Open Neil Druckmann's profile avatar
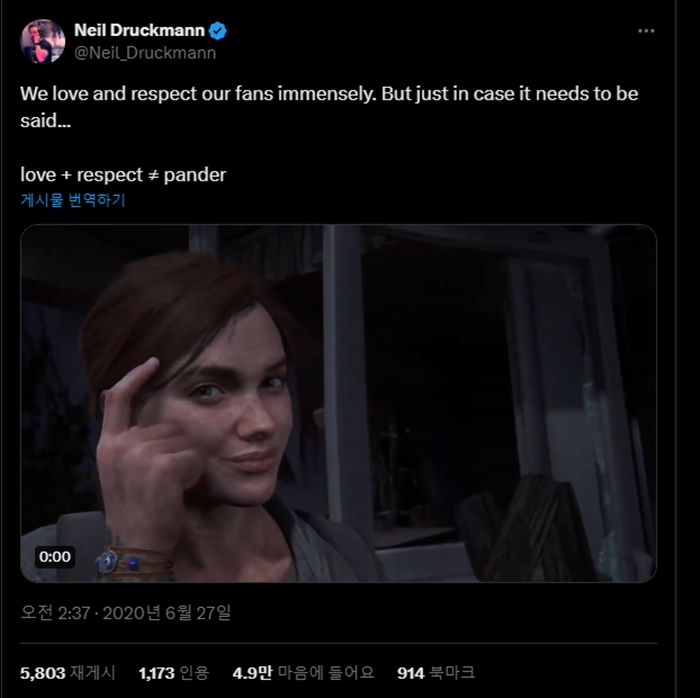Viewport: 700px width, 698px height. (x=43, y=41)
